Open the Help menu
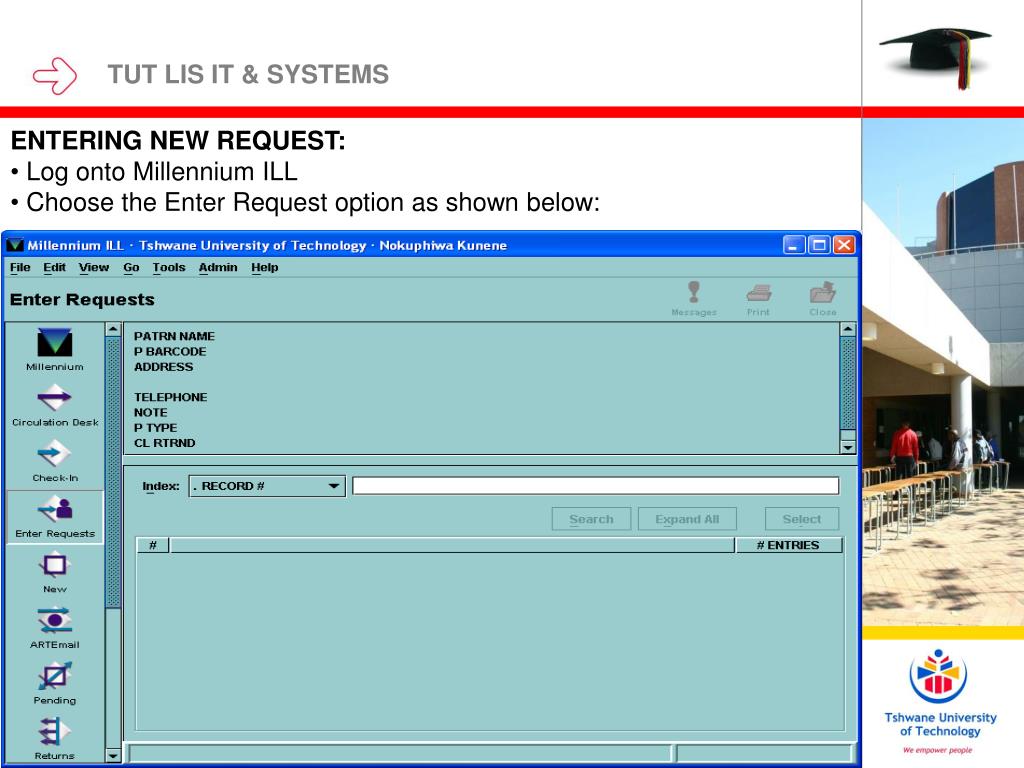This screenshot has height=768, width=1024. click(264, 267)
